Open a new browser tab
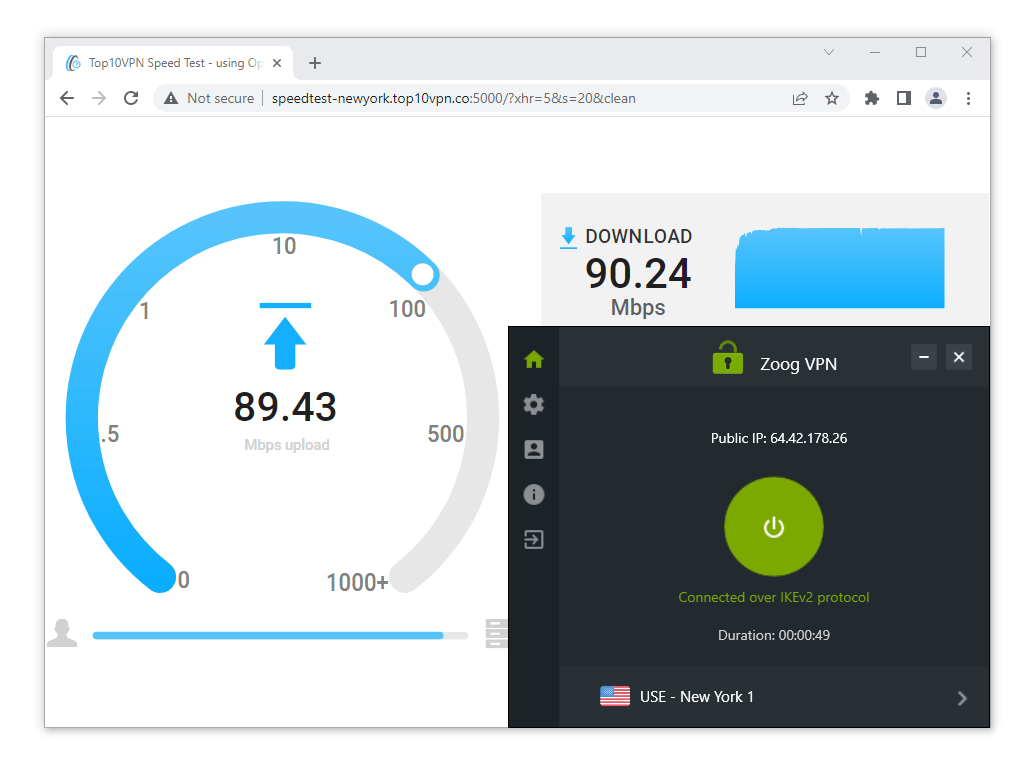 point(315,62)
